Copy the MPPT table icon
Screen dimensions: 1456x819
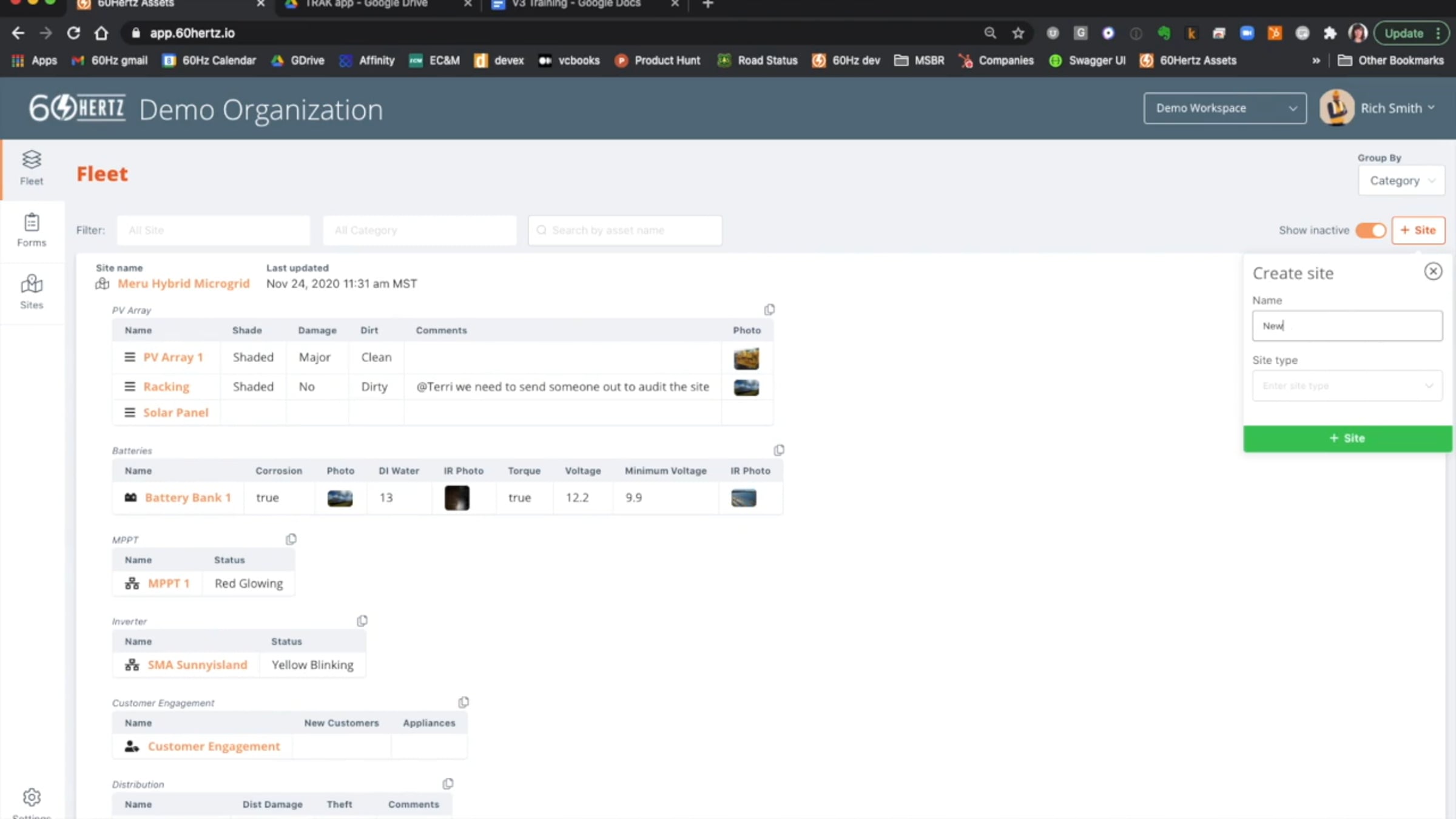pos(291,539)
